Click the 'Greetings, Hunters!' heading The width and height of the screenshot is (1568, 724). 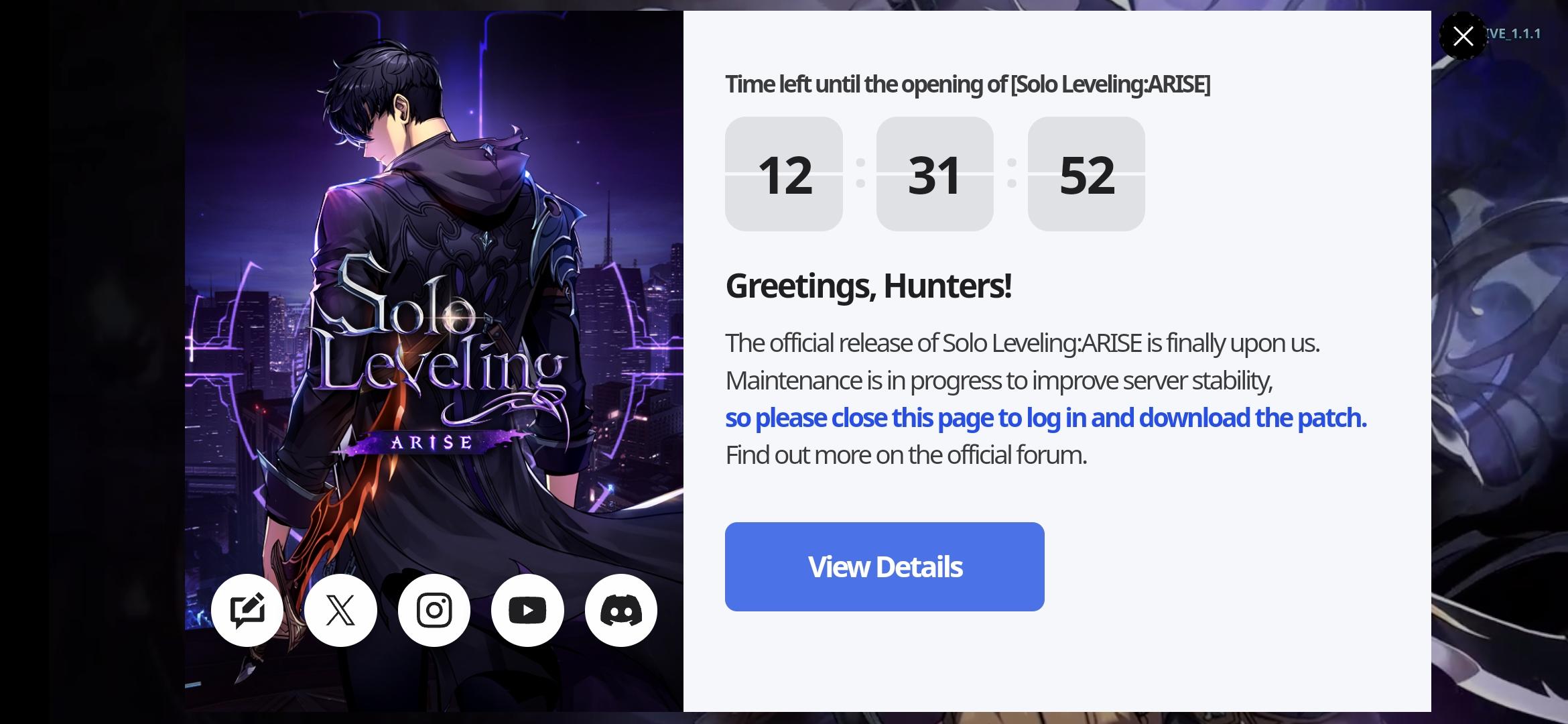[868, 286]
